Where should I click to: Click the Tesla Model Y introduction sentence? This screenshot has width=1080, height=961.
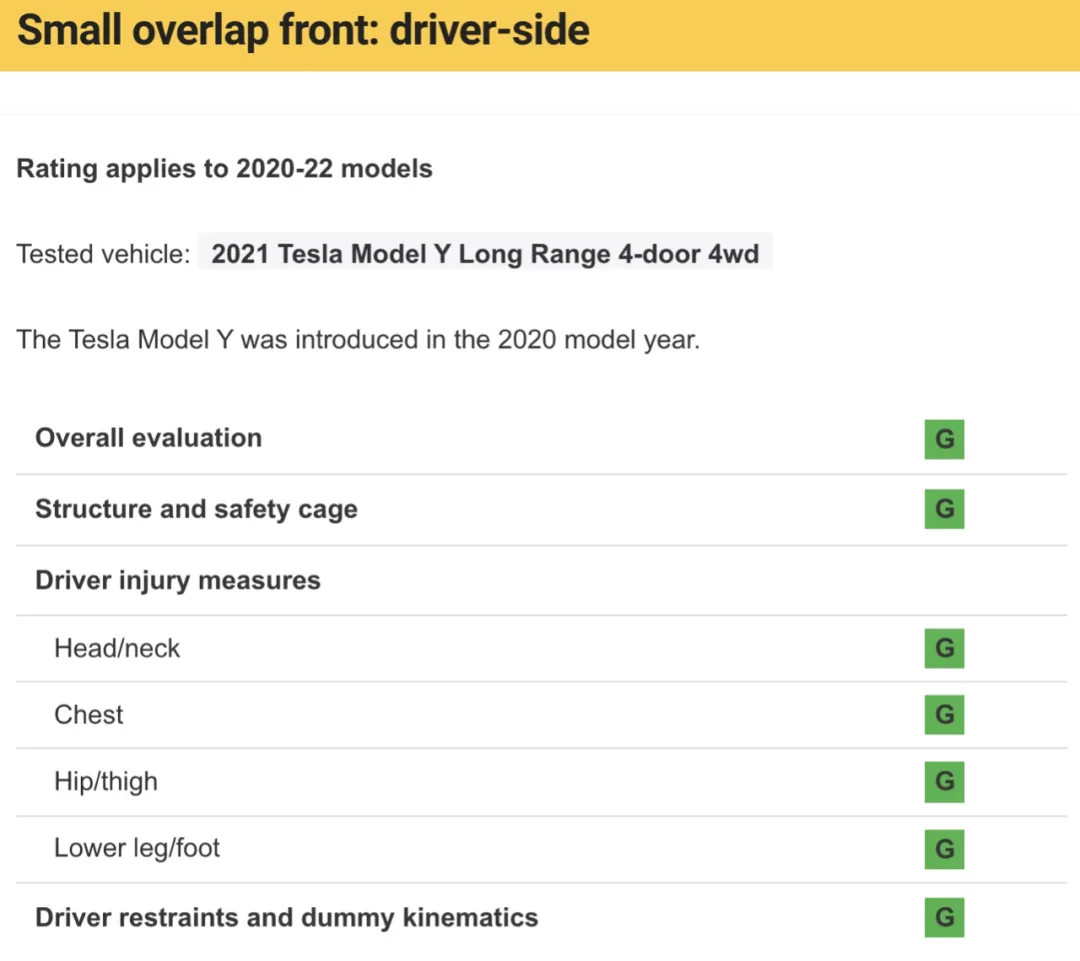click(x=358, y=340)
